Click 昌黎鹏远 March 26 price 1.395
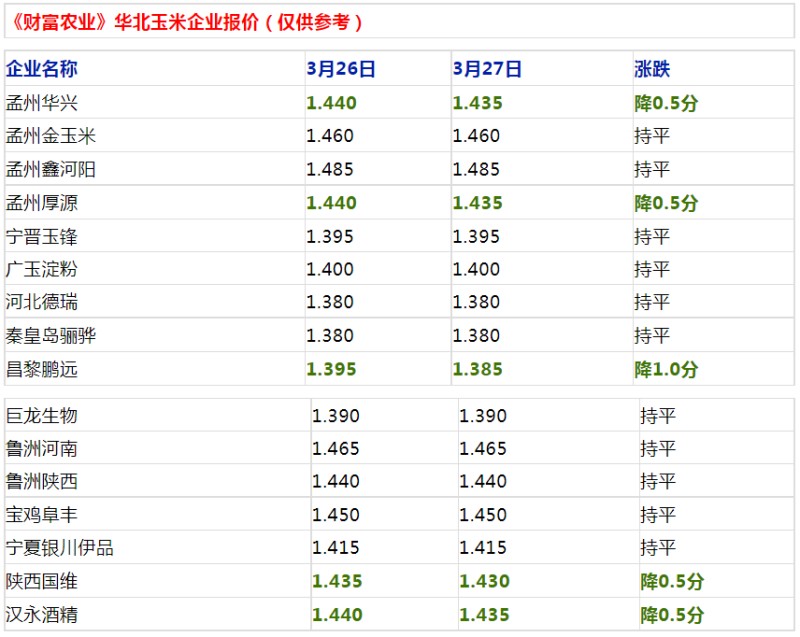Image resolution: width=800 pixels, height=637 pixels. pos(331,369)
